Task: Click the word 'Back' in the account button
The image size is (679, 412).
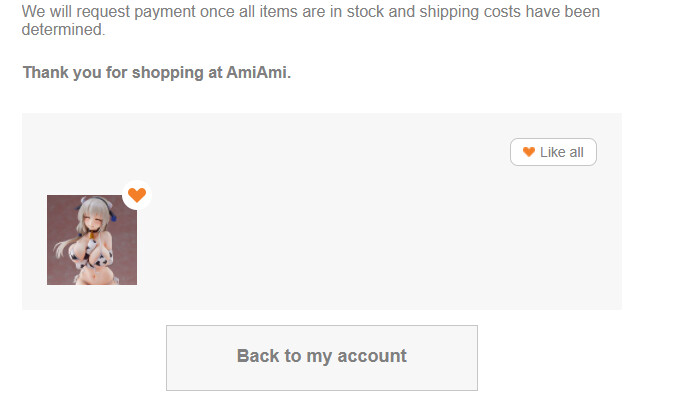Action: [x=257, y=356]
